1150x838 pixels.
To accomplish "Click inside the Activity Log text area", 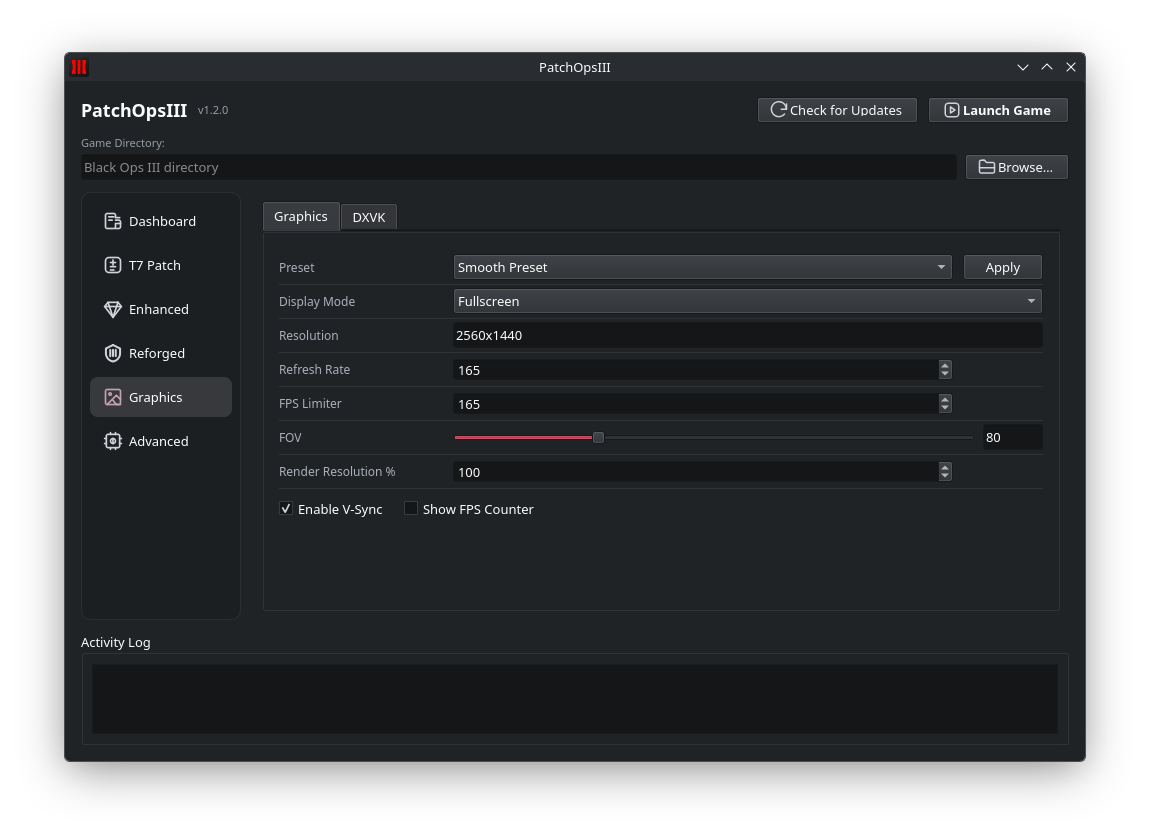I will (575, 699).
